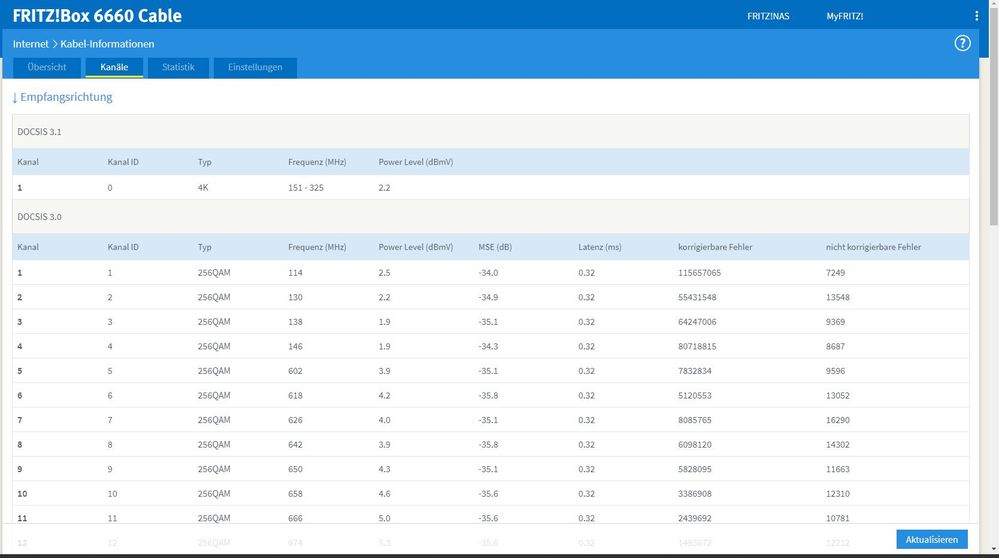The width and height of the screenshot is (999, 558).
Task: Click the MSE (dB) column header
Action: [x=496, y=247]
